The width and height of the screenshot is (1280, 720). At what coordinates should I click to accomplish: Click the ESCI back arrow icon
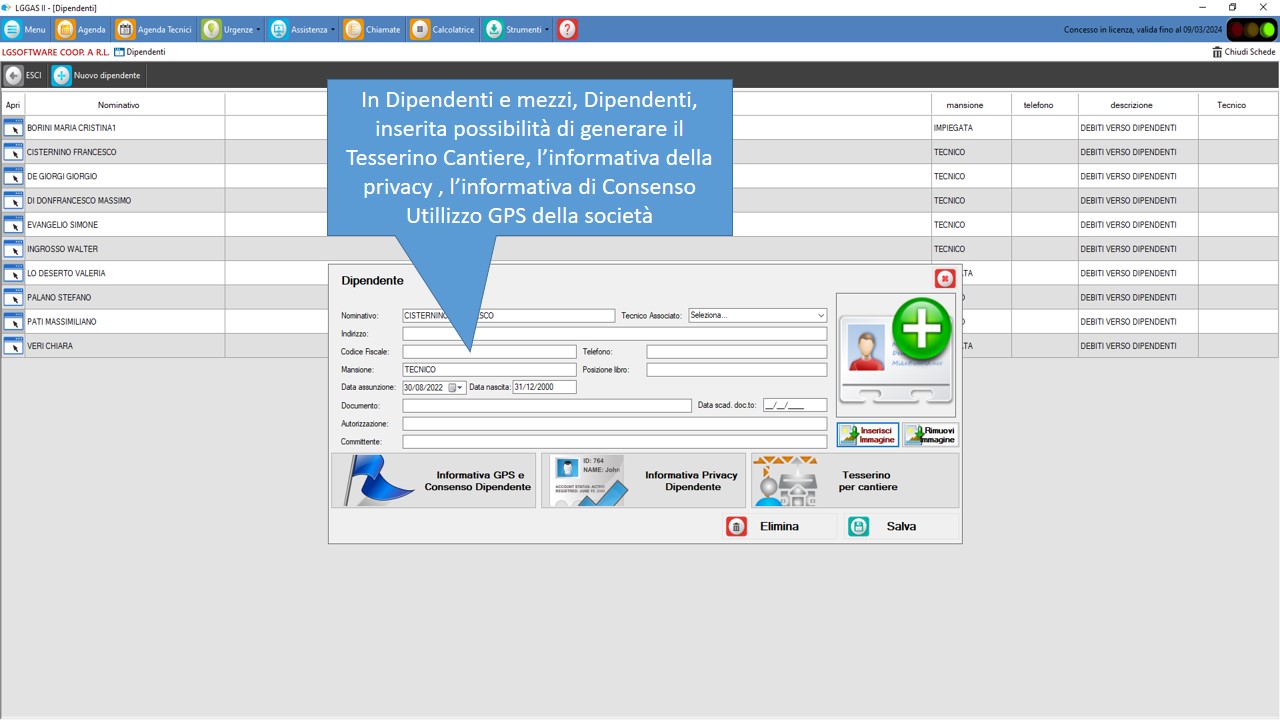coord(13,75)
